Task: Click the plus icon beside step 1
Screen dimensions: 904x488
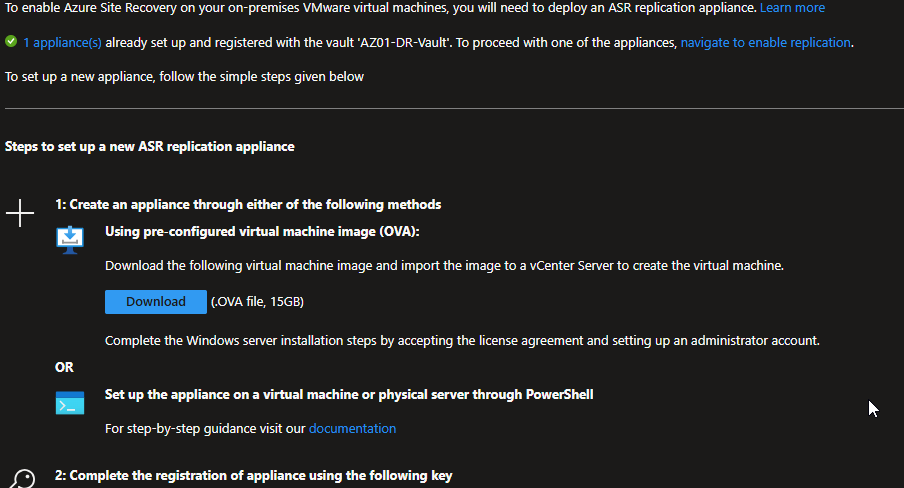Action: tap(20, 213)
